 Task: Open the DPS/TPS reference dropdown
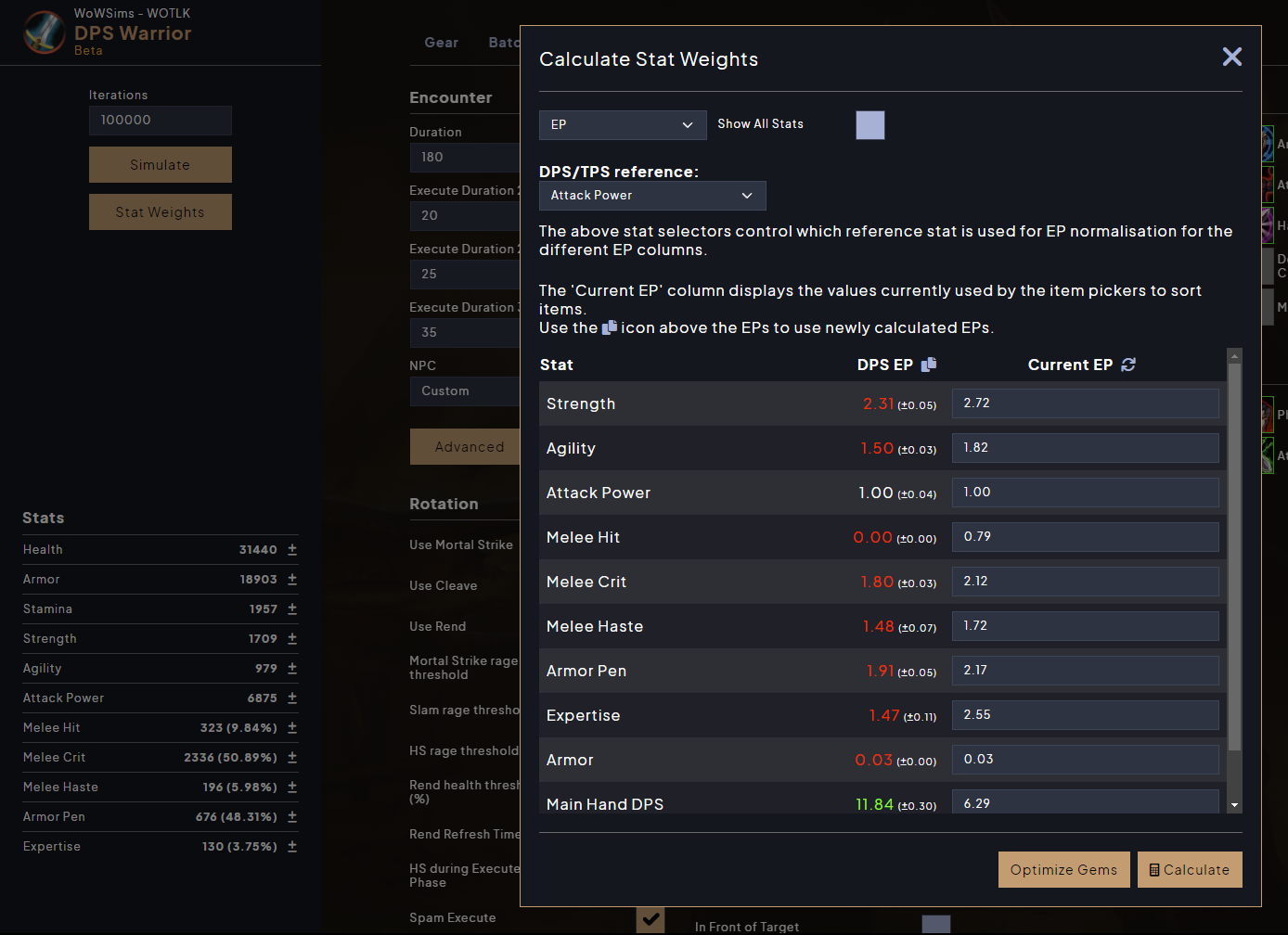click(x=651, y=196)
